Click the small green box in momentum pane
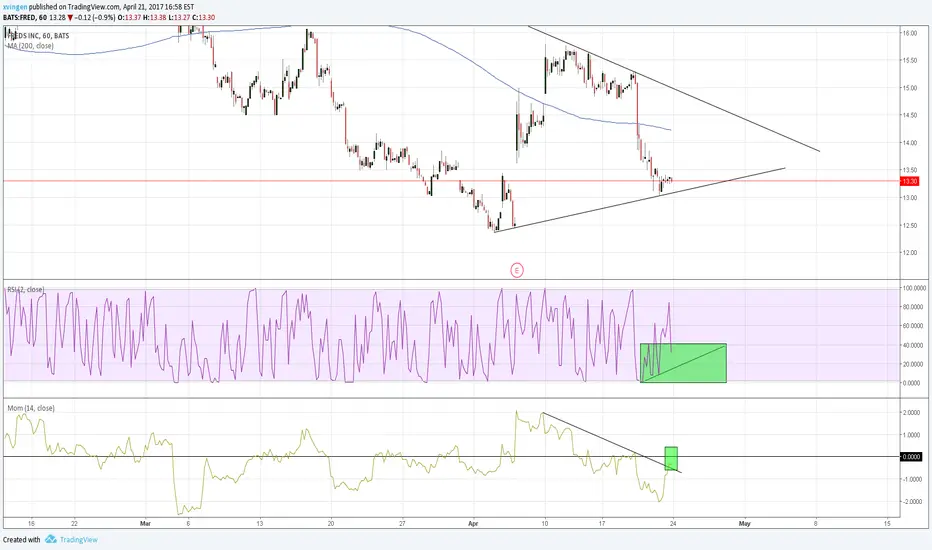Screen dimensions: 932x550 click(x=671, y=458)
